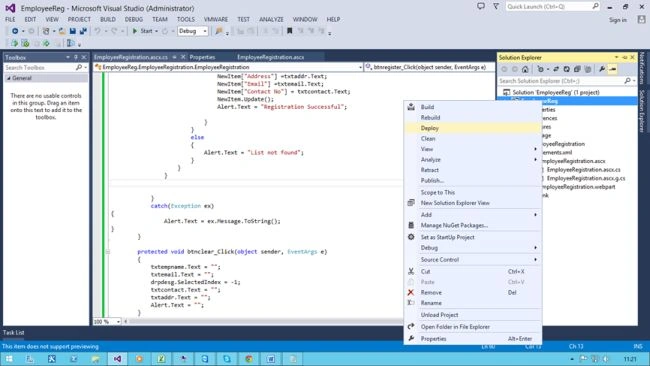Click the bookmark toolbar icon

(290, 31)
